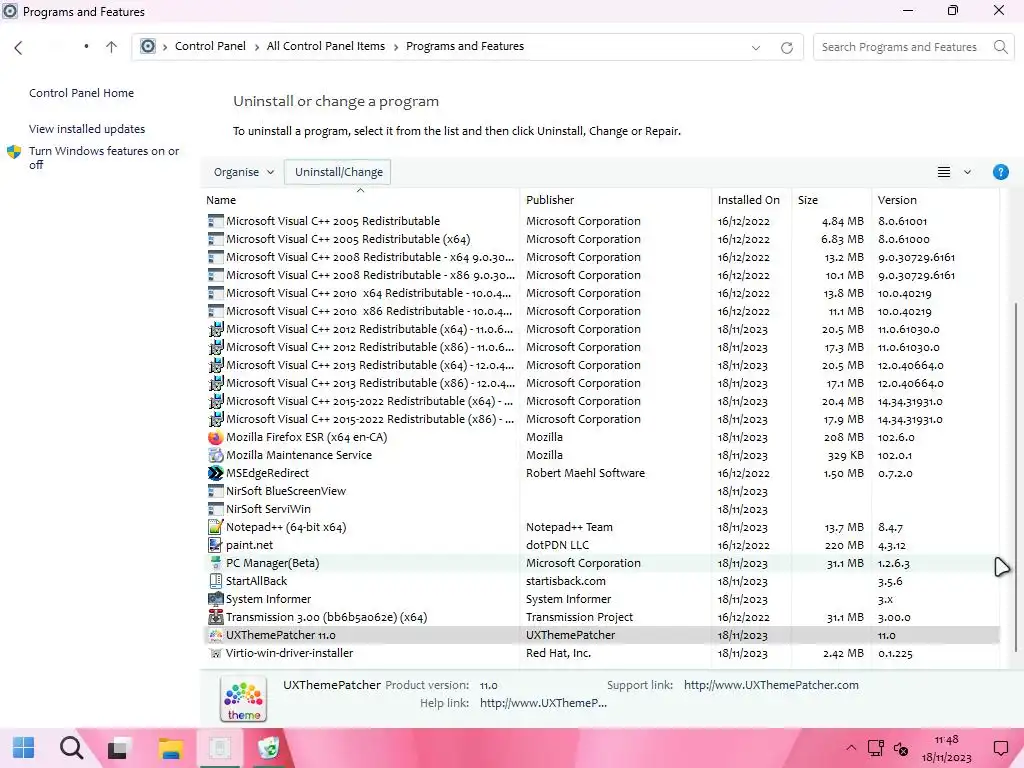Select Visual C++ 2015-2022 Redistributable (x64) row
Image resolution: width=1024 pixels, height=768 pixels.
coord(602,401)
